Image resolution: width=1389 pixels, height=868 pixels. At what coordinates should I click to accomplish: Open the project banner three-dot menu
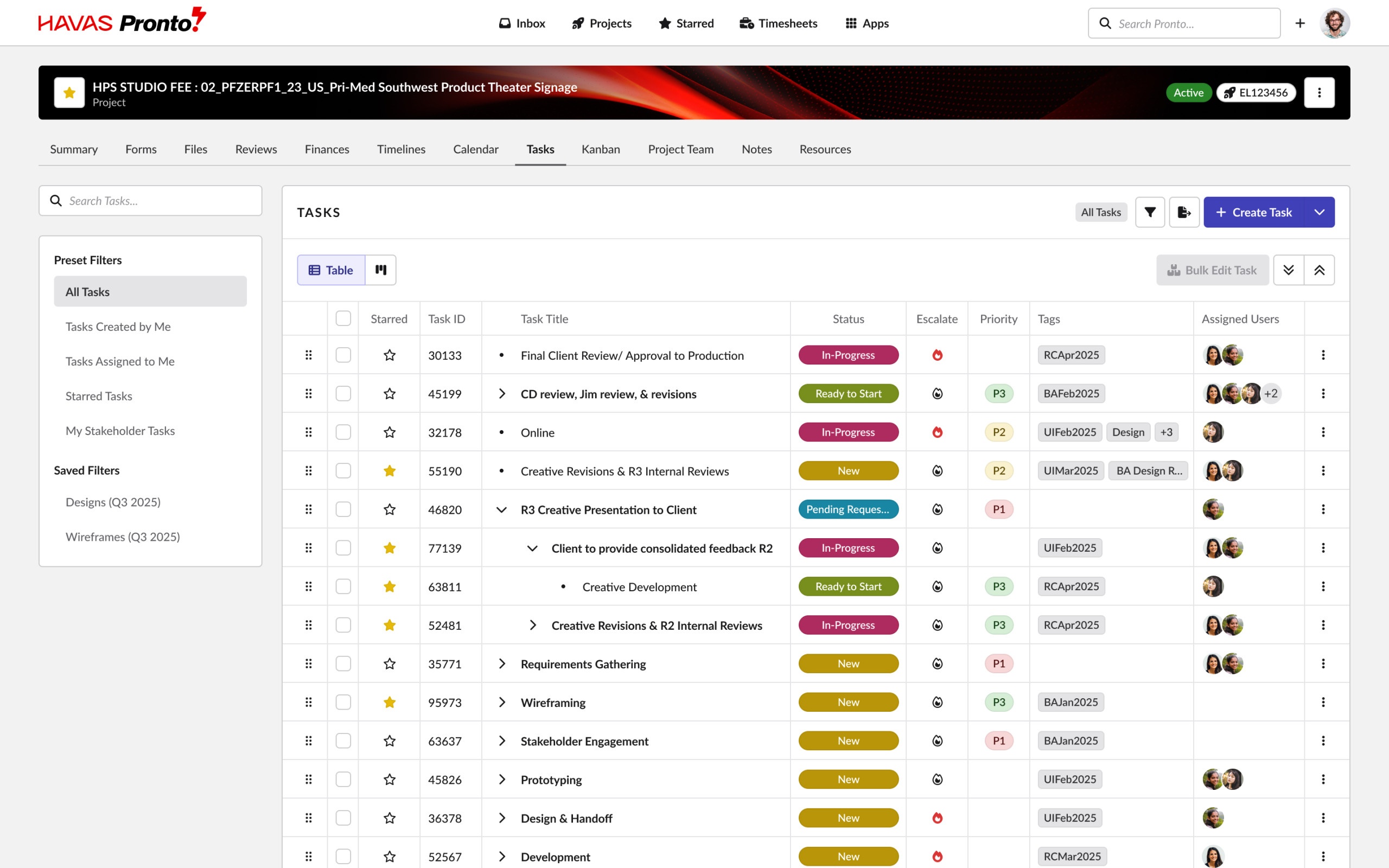[1319, 92]
